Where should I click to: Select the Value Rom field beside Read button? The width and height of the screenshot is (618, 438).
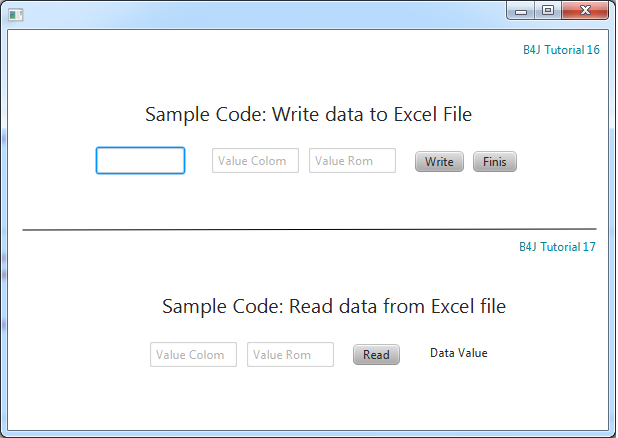click(x=290, y=355)
